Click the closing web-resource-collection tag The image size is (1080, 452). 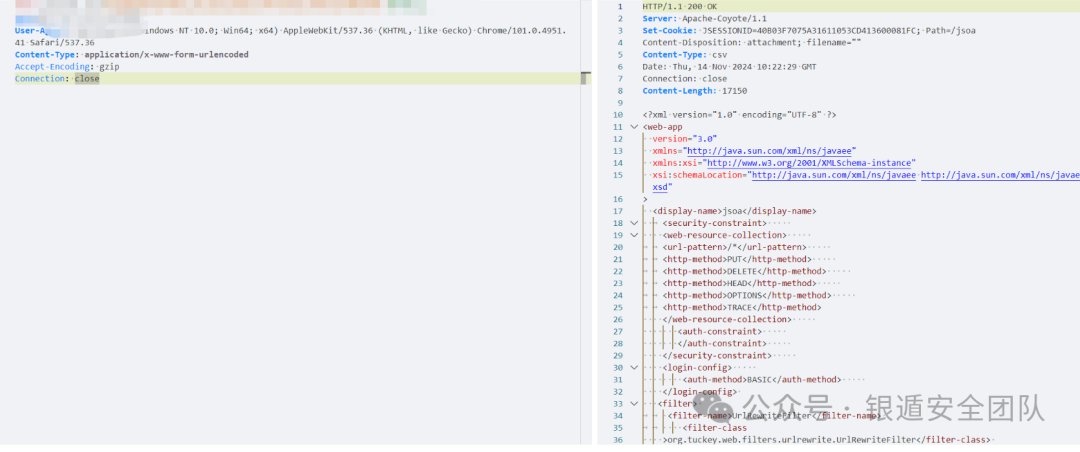[727, 320]
